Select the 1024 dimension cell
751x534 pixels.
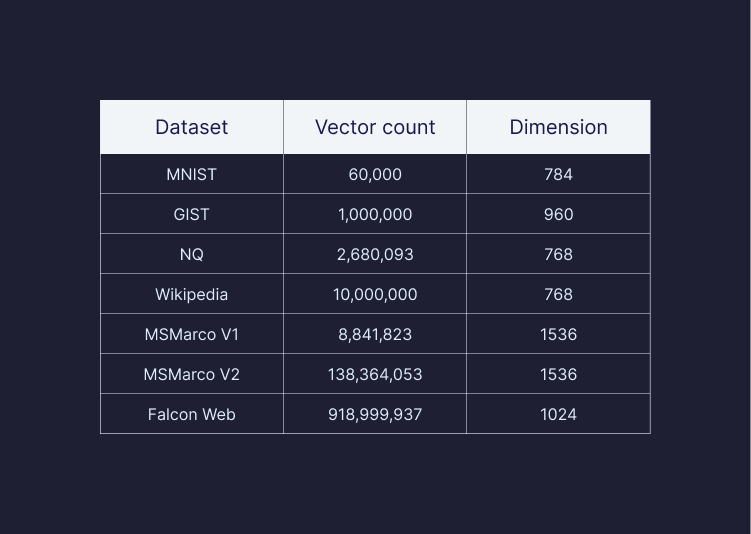[558, 414]
